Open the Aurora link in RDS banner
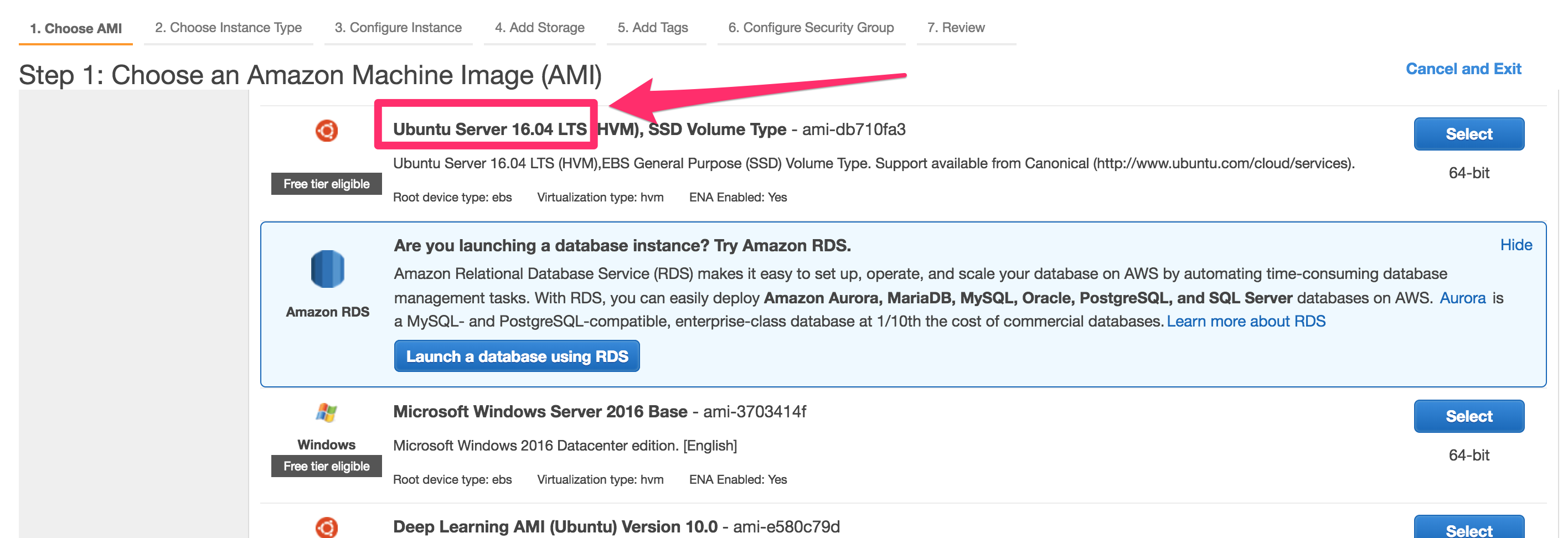This screenshot has width=1568, height=538. pos(1462,298)
